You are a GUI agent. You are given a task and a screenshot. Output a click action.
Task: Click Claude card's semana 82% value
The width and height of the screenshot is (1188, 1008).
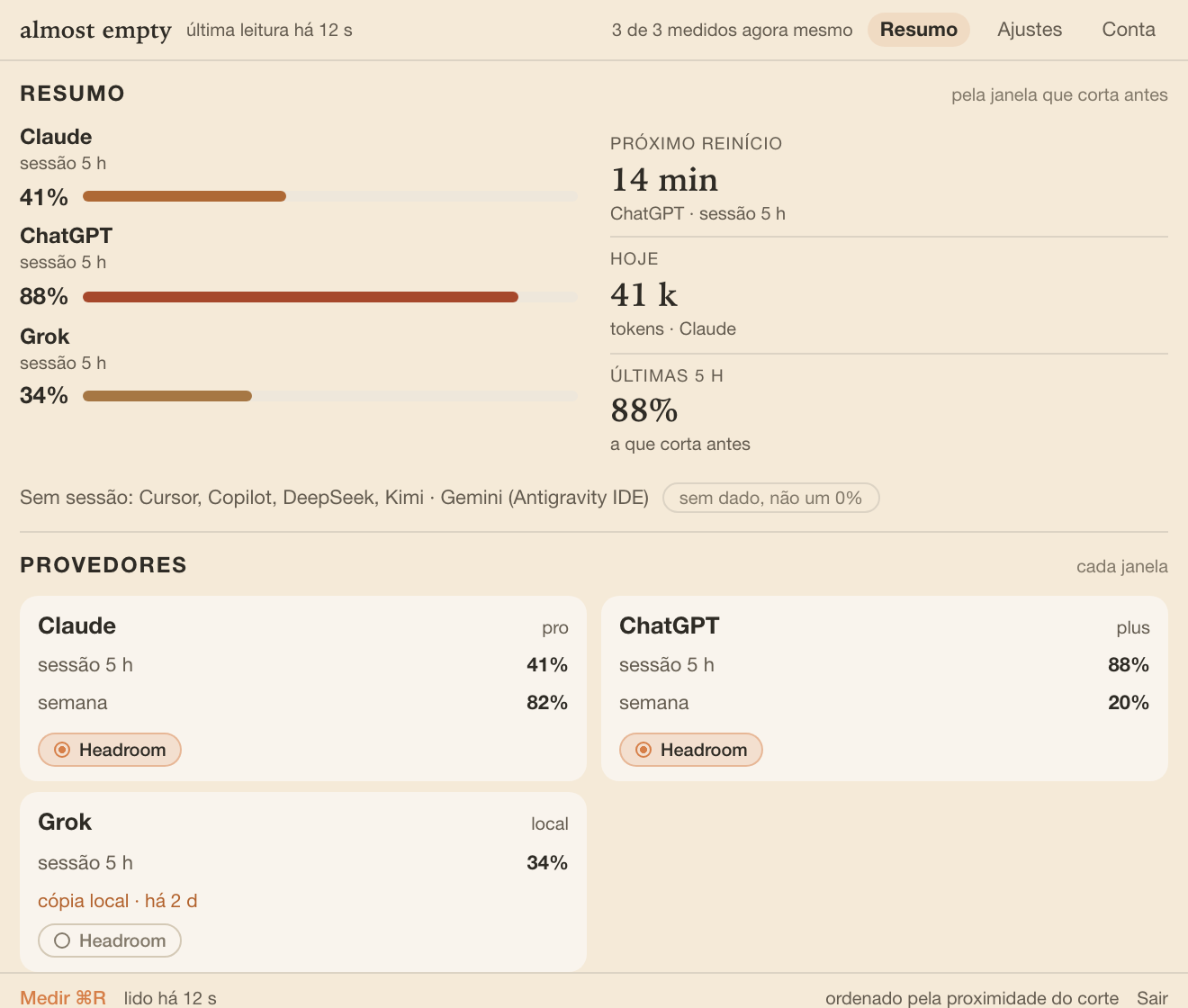coord(547,703)
